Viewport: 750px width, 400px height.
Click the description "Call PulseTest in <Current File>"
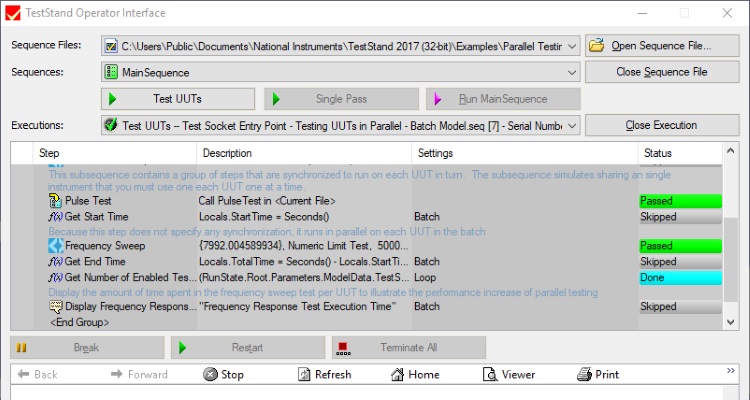(267, 201)
